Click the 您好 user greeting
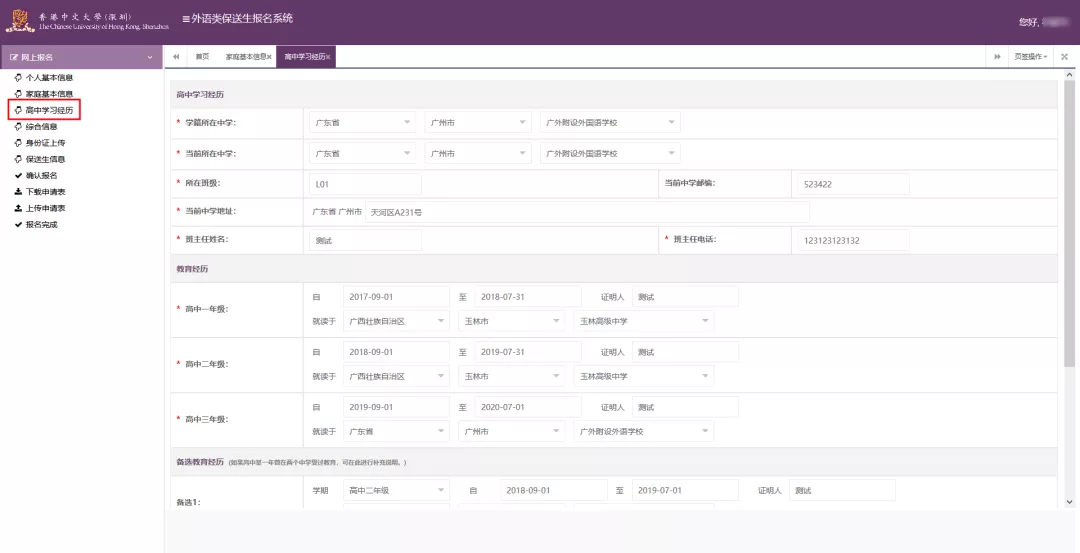The height and width of the screenshot is (553, 1080). (x=1043, y=22)
